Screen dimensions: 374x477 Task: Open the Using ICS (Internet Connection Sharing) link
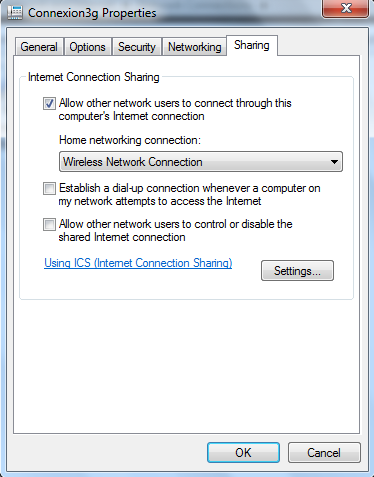click(x=138, y=263)
